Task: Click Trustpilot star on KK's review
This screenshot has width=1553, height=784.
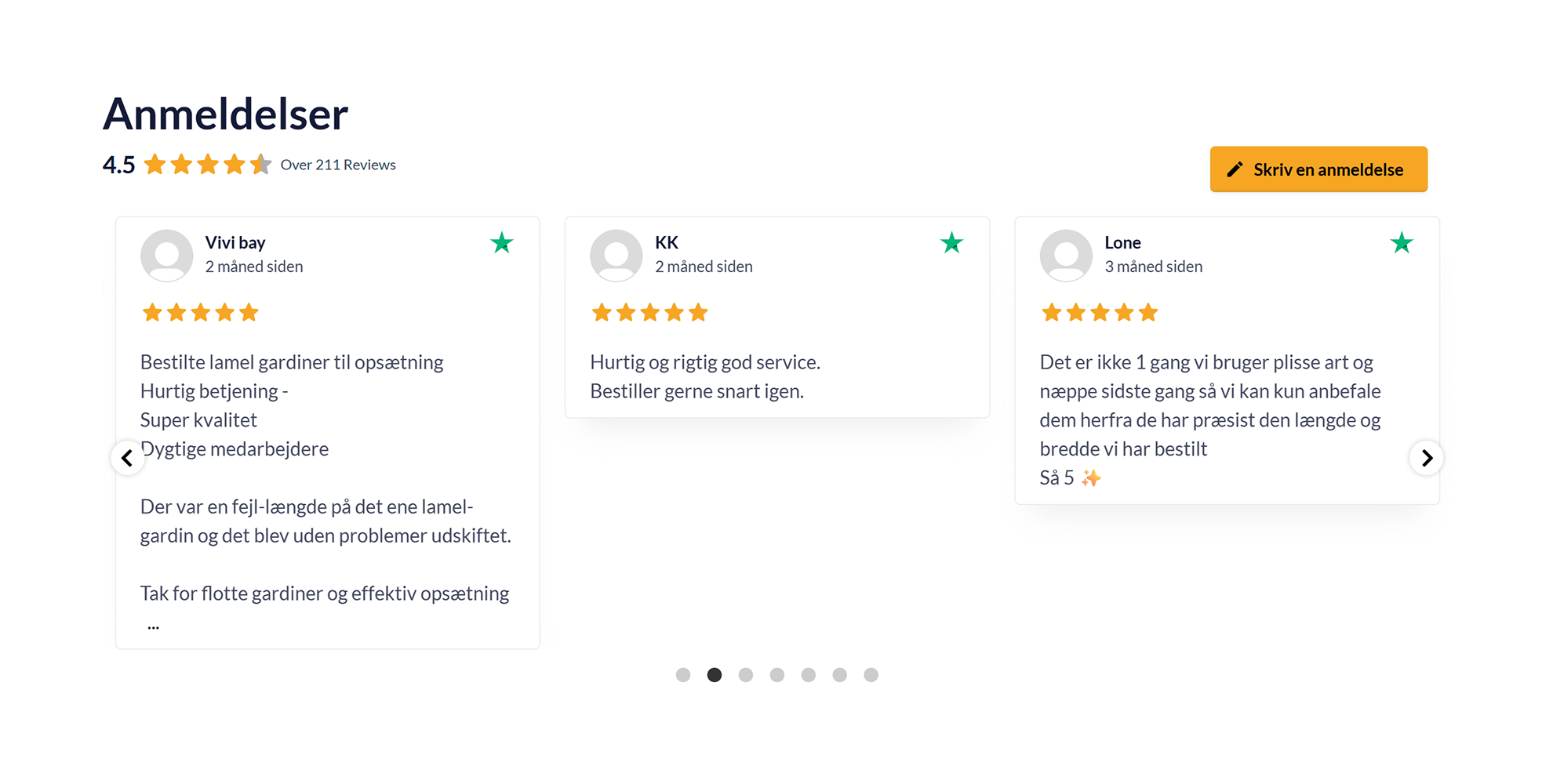Action: pos(951,243)
